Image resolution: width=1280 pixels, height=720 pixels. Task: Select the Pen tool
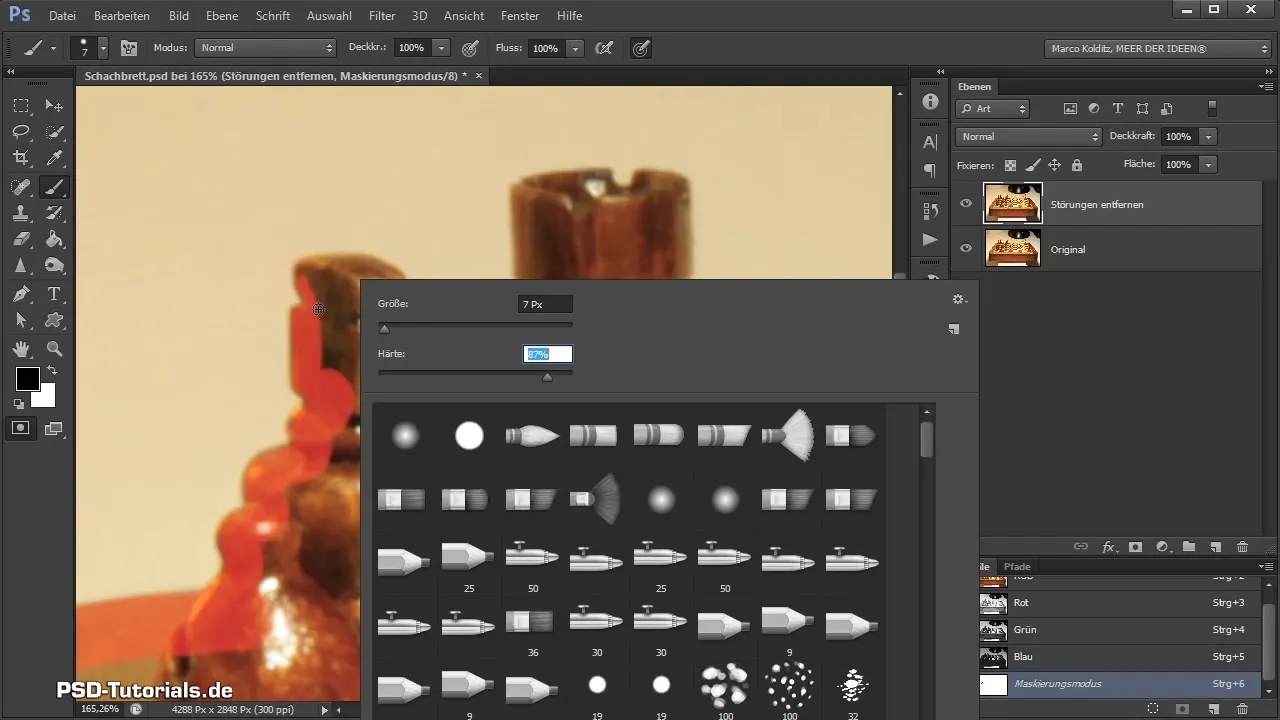pyautogui.click(x=21, y=294)
